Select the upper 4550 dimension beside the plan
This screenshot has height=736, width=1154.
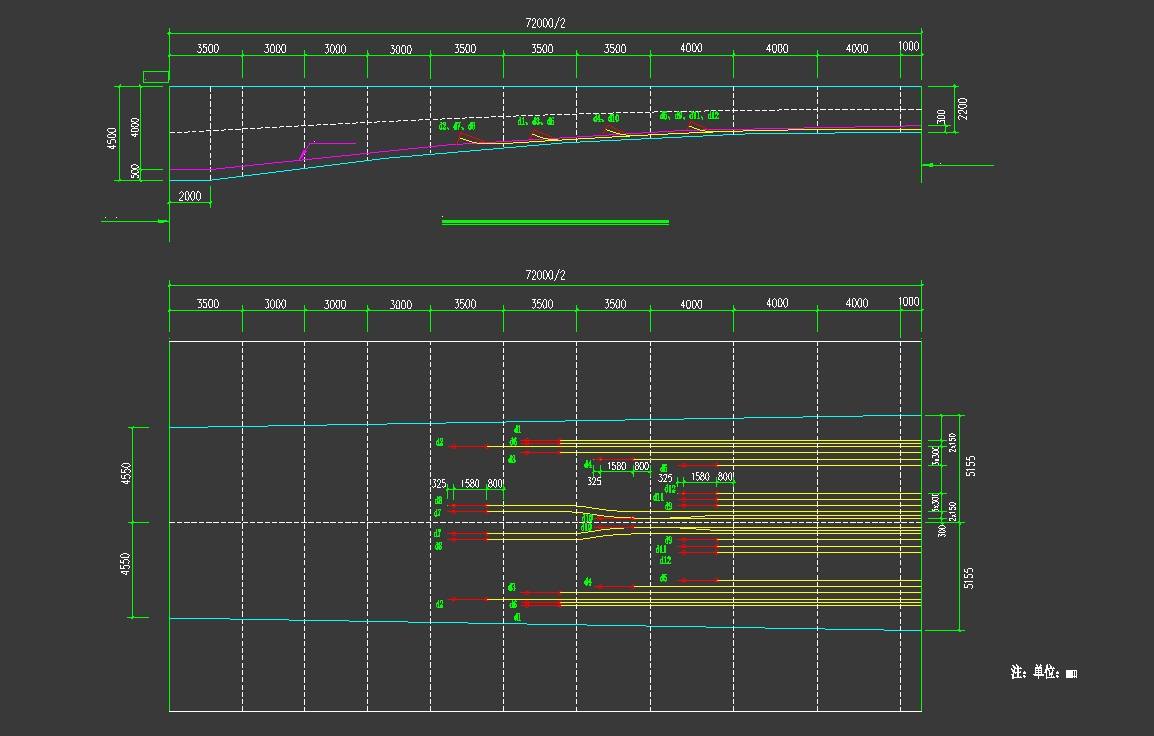click(125, 474)
